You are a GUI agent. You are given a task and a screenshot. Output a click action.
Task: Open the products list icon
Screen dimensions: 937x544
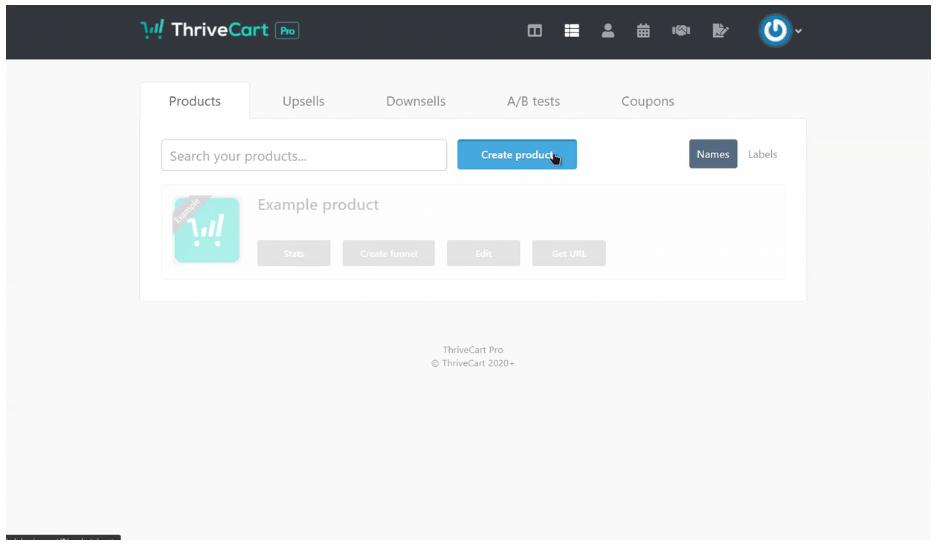coord(572,30)
